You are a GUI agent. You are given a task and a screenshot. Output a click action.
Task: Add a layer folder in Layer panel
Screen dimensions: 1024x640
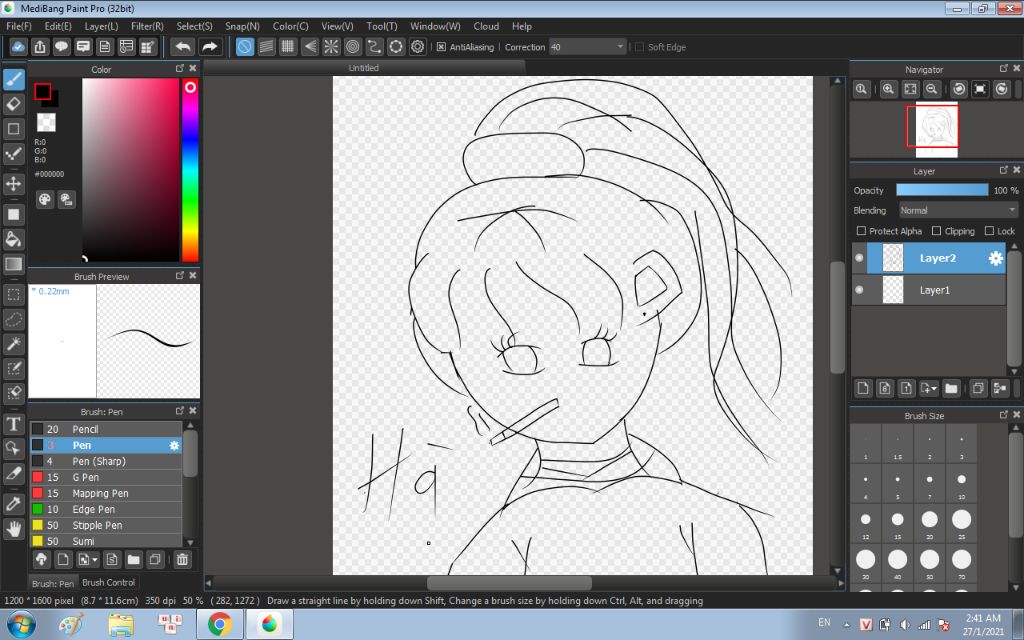coord(951,389)
